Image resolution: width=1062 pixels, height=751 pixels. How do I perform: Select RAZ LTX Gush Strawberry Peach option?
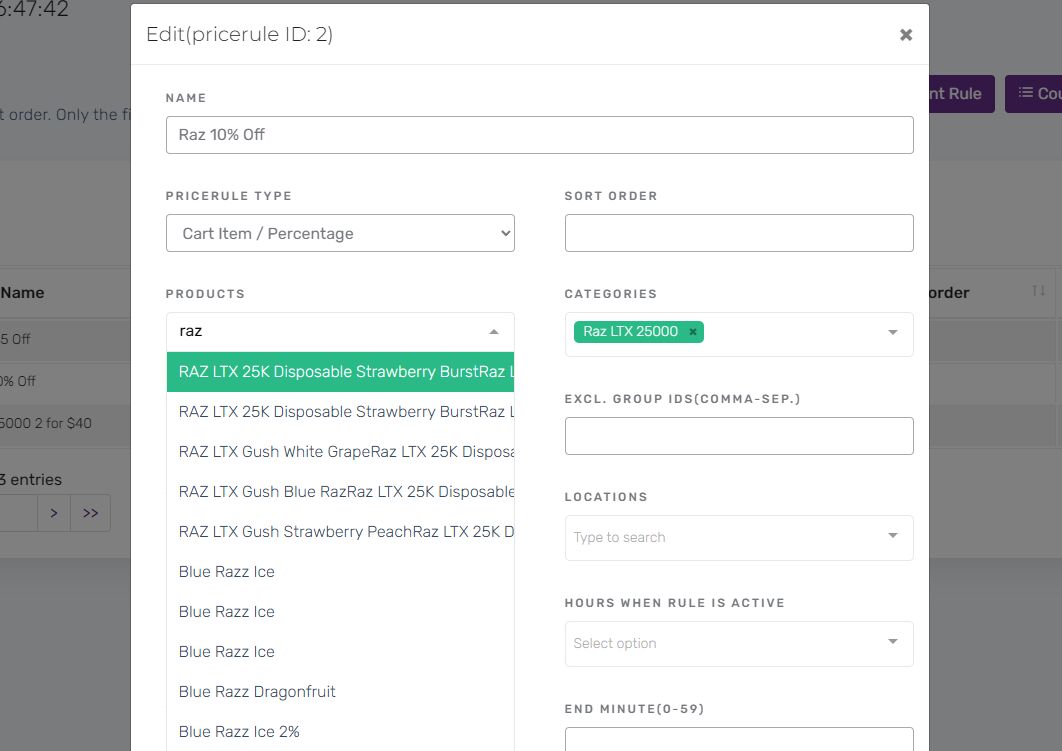[x=340, y=532]
